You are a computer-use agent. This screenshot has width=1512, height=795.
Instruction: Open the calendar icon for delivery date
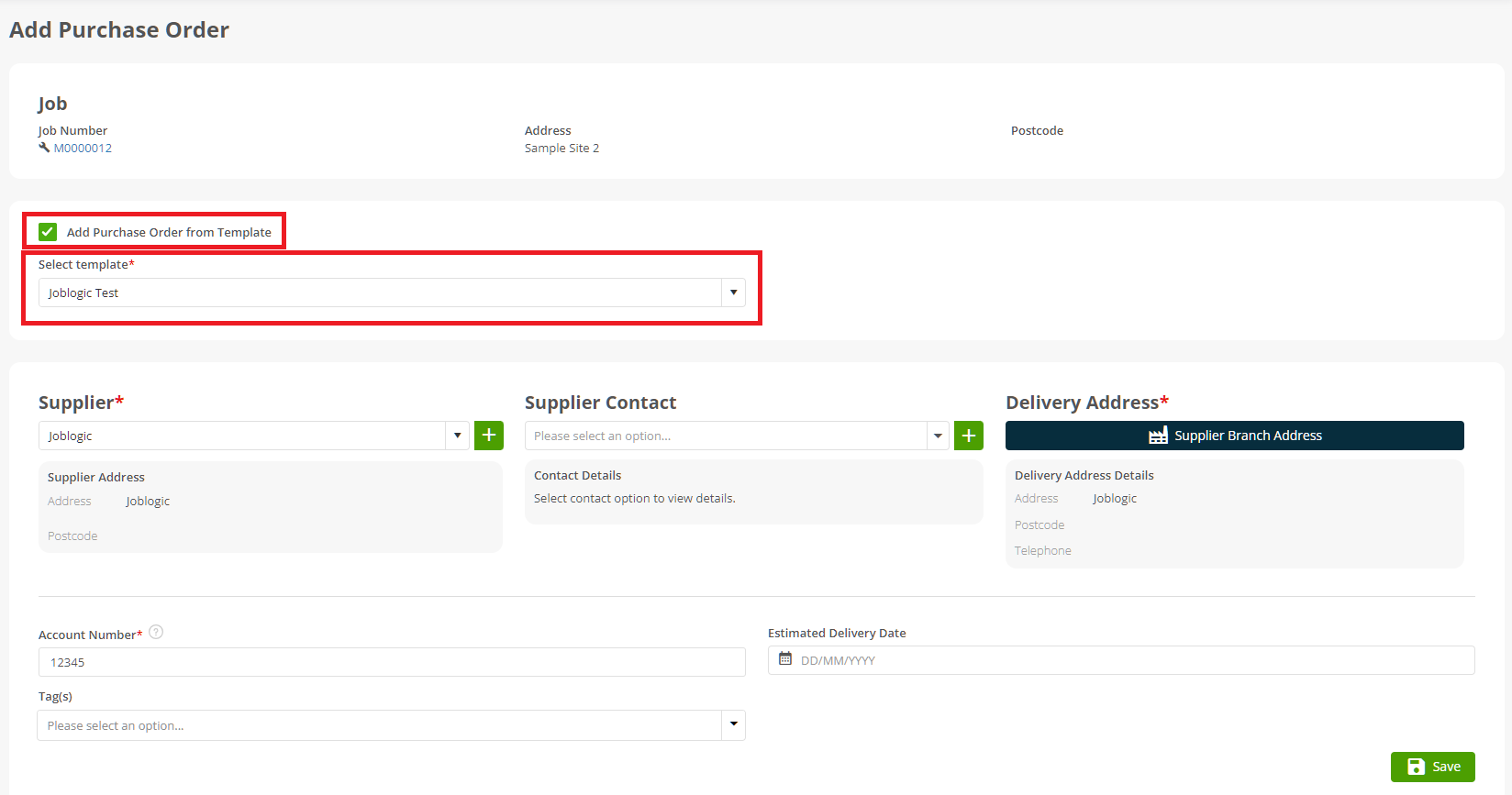click(x=785, y=658)
